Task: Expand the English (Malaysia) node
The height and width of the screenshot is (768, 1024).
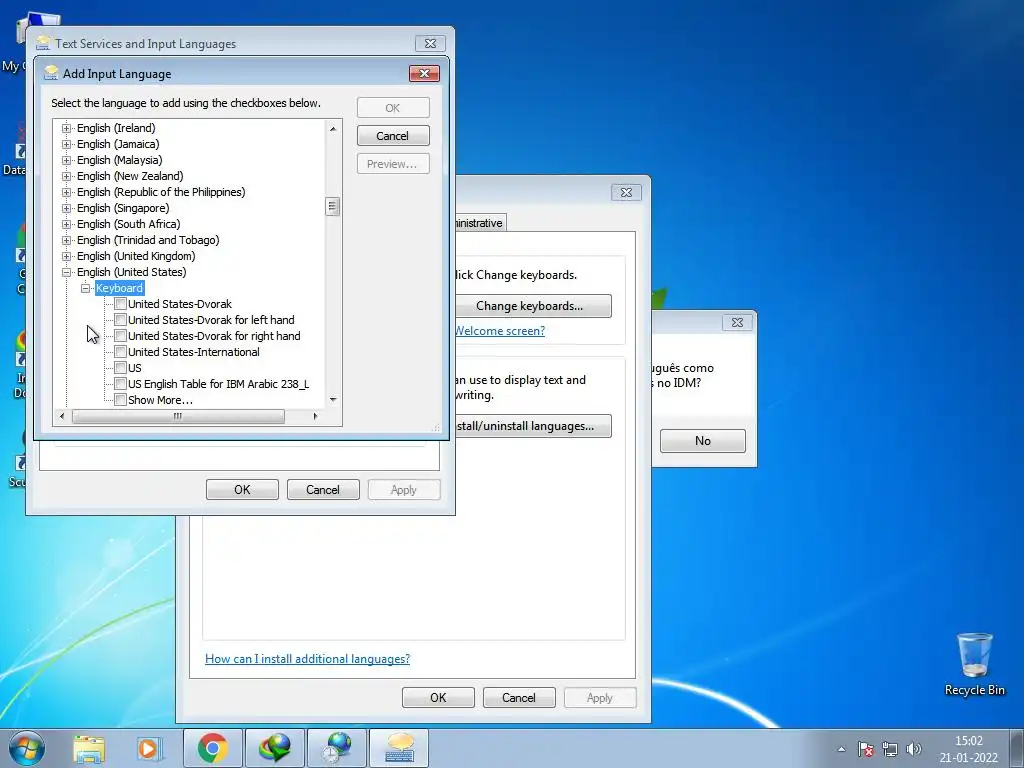Action: [x=67, y=160]
